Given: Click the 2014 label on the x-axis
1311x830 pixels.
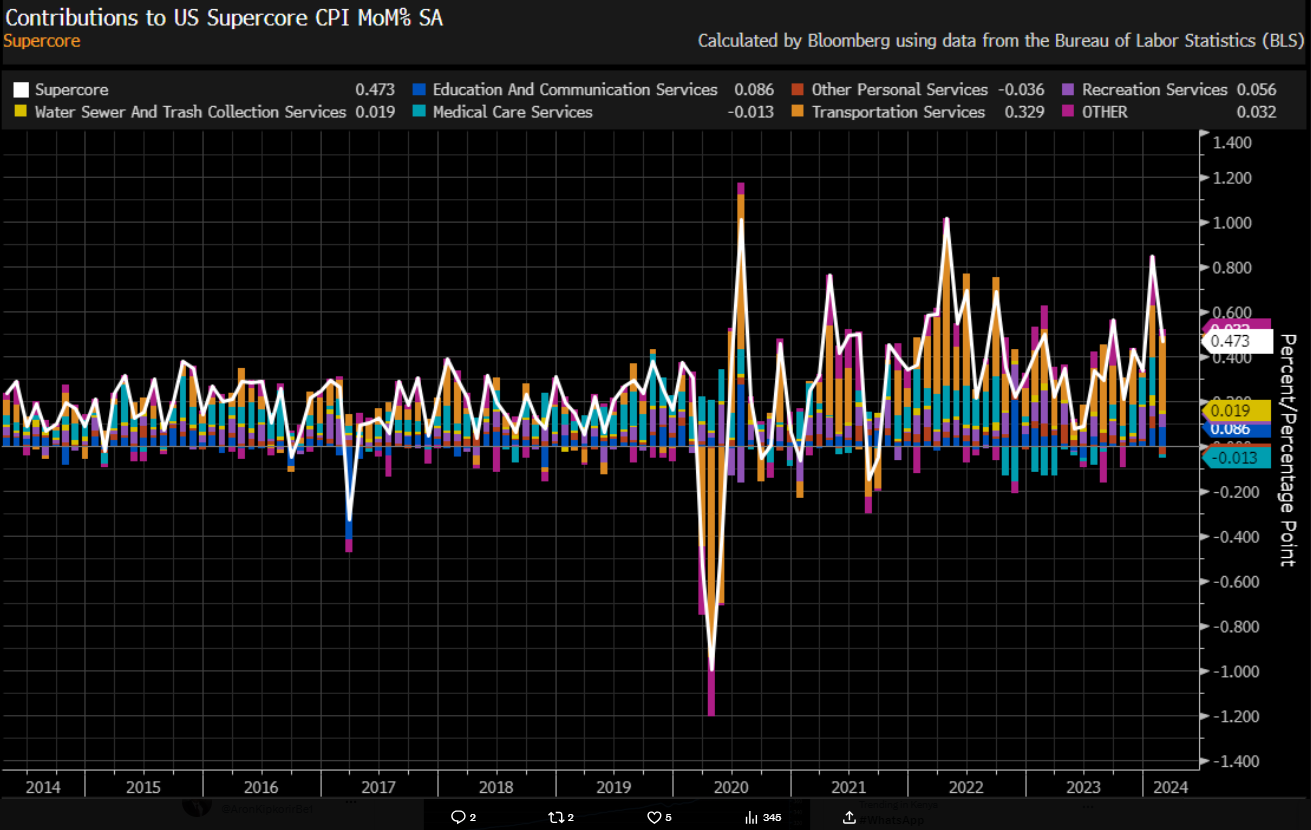Looking at the screenshot, I should tap(42, 786).
